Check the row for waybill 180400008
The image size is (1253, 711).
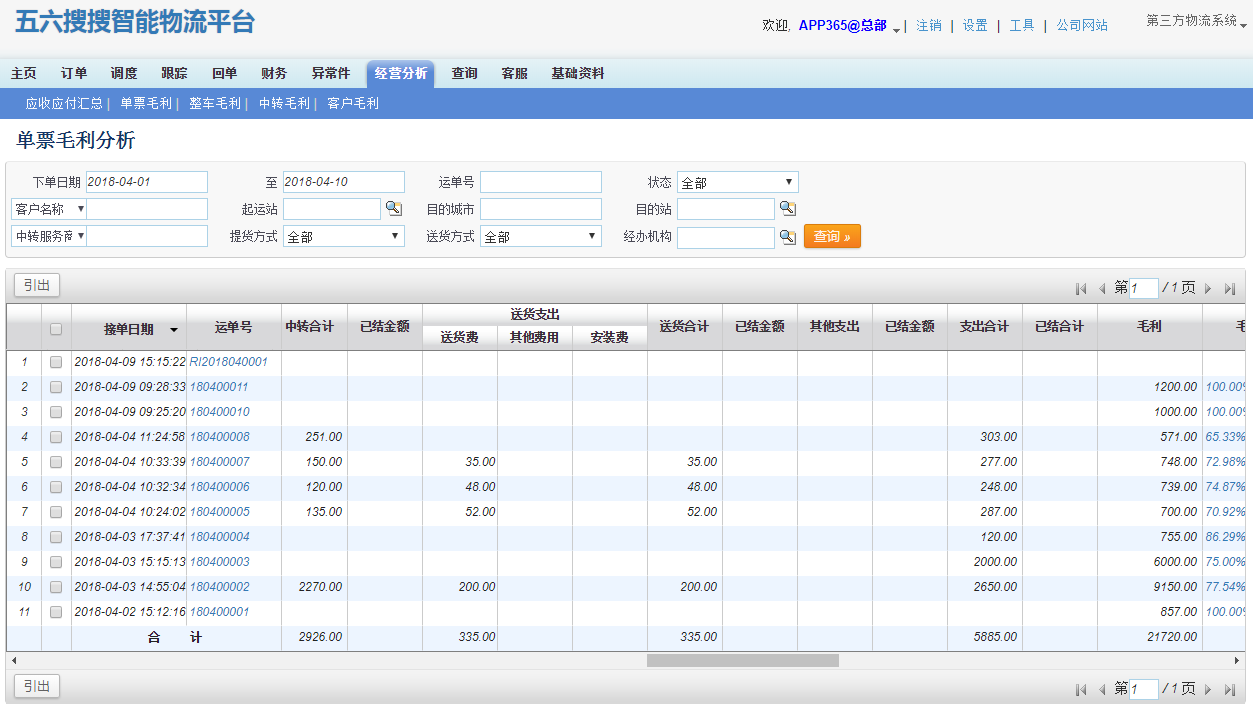click(x=56, y=437)
